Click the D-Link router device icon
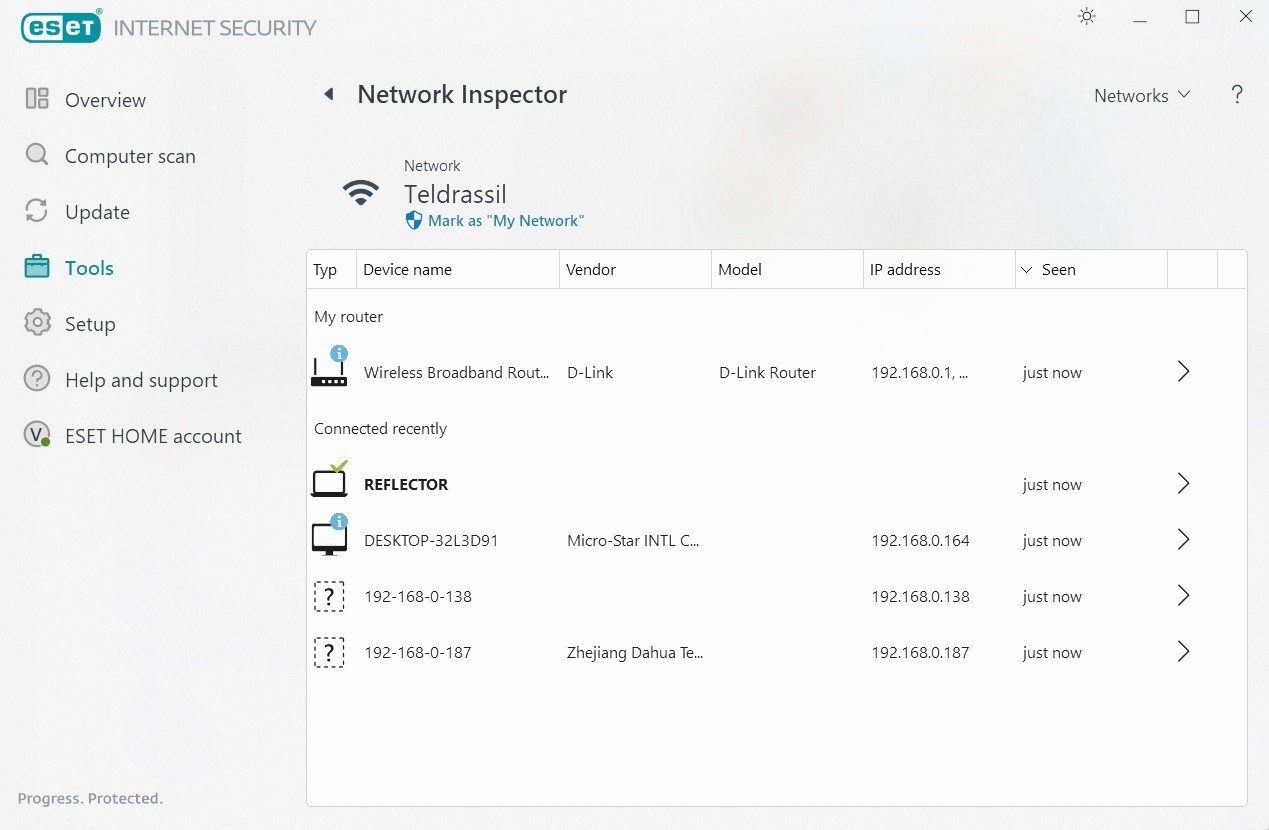This screenshot has width=1269, height=830. click(x=329, y=368)
